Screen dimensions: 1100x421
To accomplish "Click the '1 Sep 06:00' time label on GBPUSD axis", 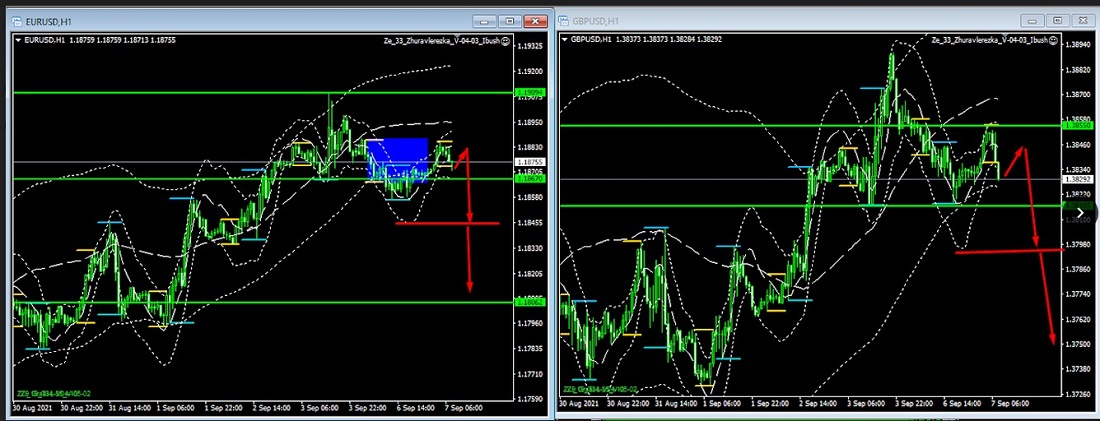I will [720, 404].
